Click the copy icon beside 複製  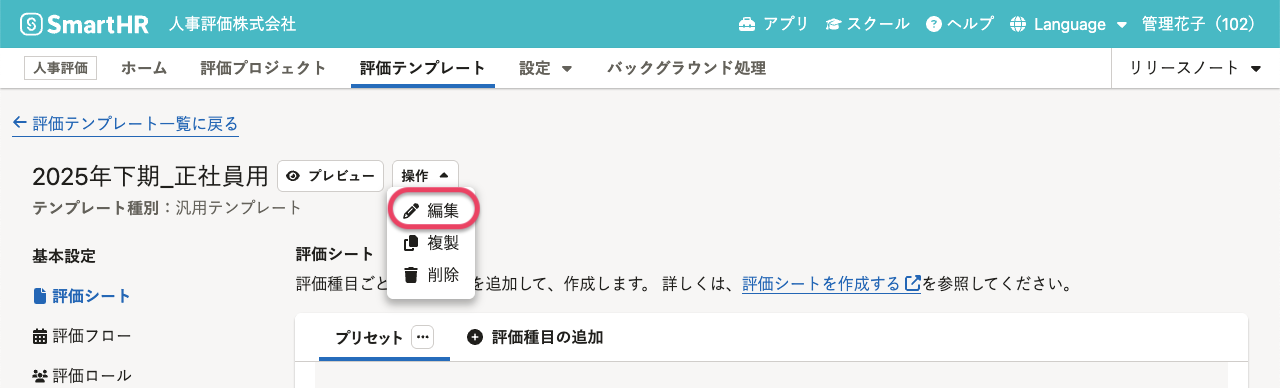[x=410, y=243]
